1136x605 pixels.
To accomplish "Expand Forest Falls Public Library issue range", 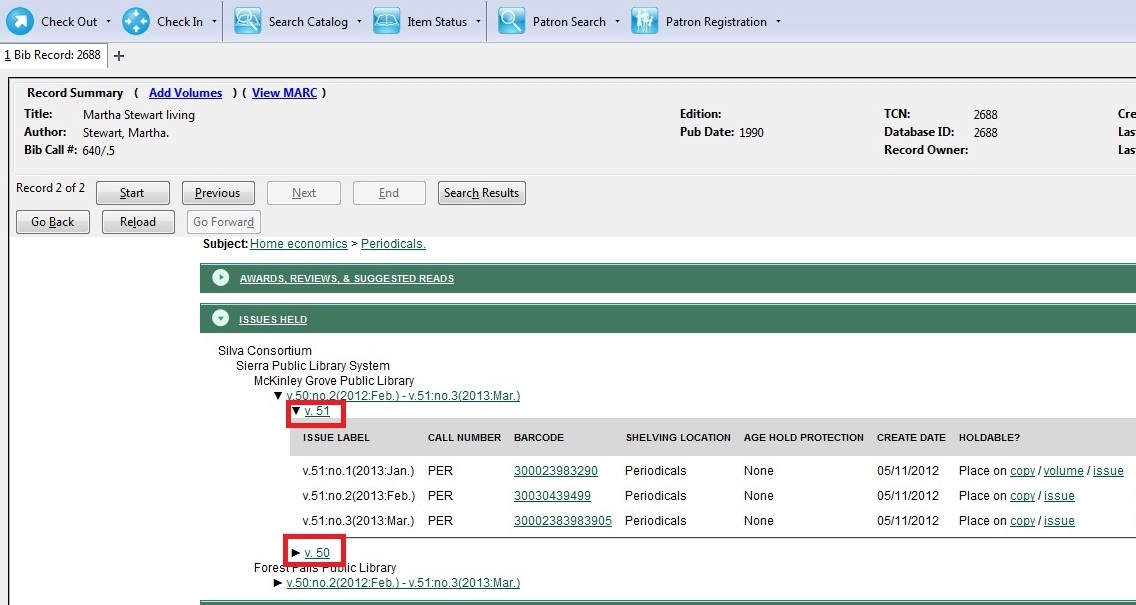I will click(278, 582).
